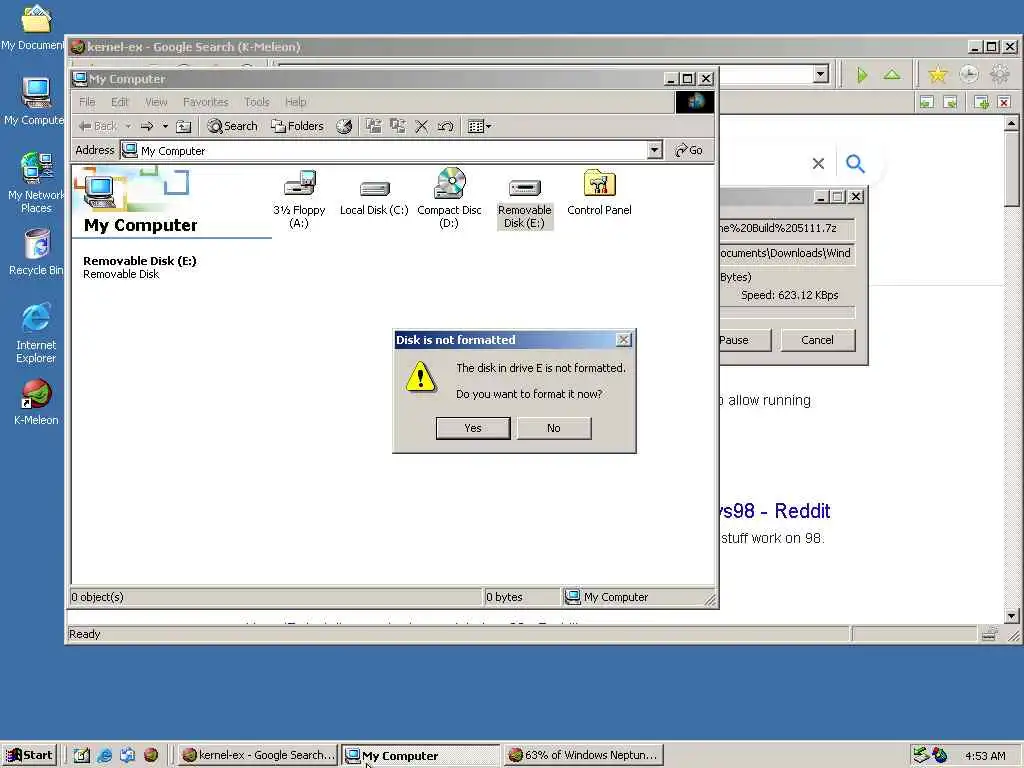Open the Back history dropdown arrow
This screenshot has height=768, width=1024.
coord(128,127)
